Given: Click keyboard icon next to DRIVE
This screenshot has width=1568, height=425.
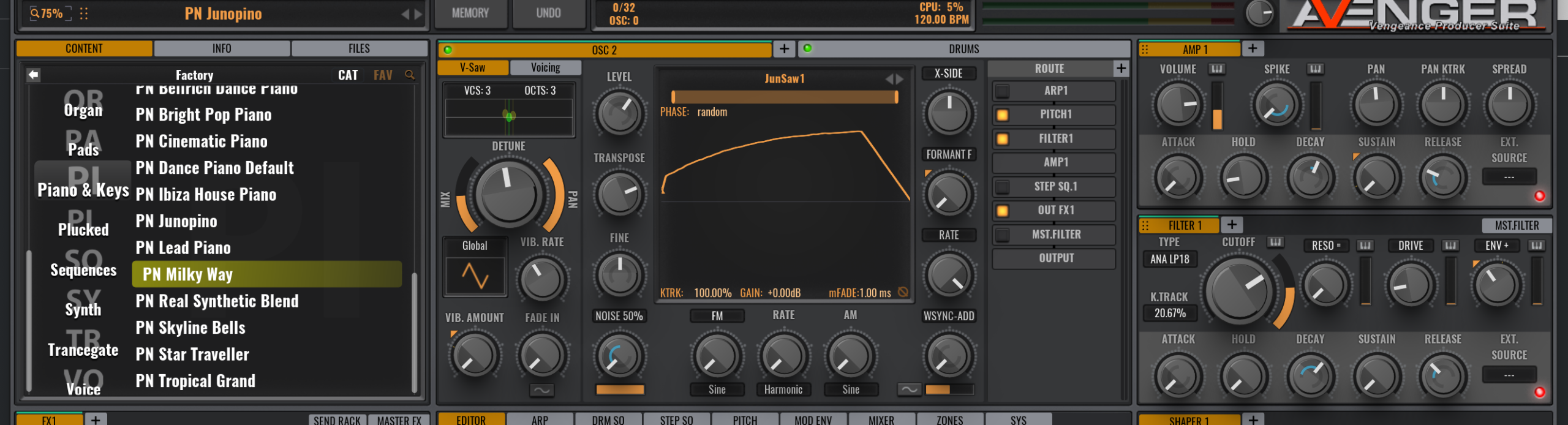Looking at the screenshot, I should 1450,246.
